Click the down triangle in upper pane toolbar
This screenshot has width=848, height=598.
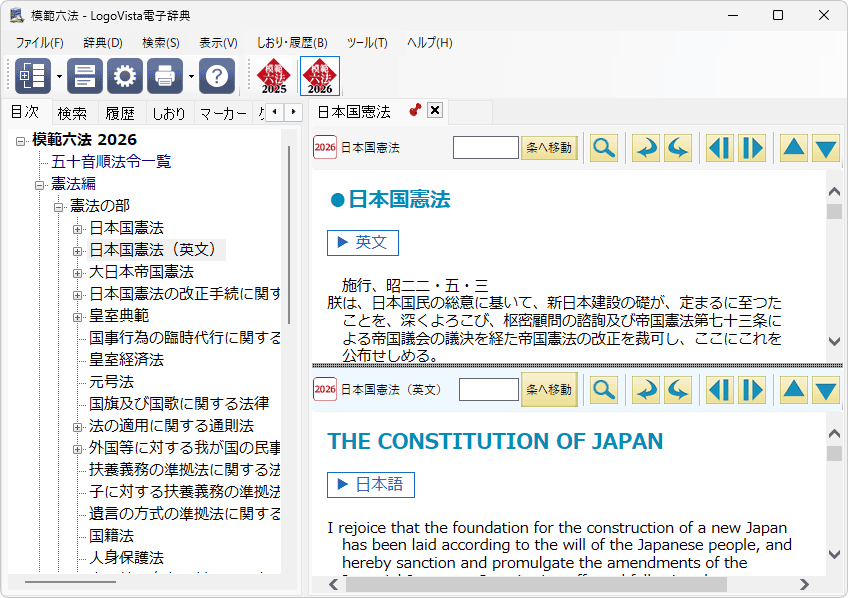pyautogui.click(x=825, y=148)
